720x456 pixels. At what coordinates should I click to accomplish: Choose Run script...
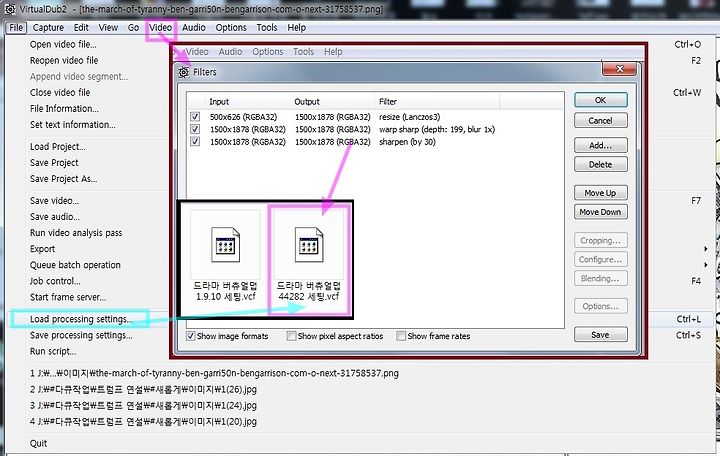pos(53,351)
